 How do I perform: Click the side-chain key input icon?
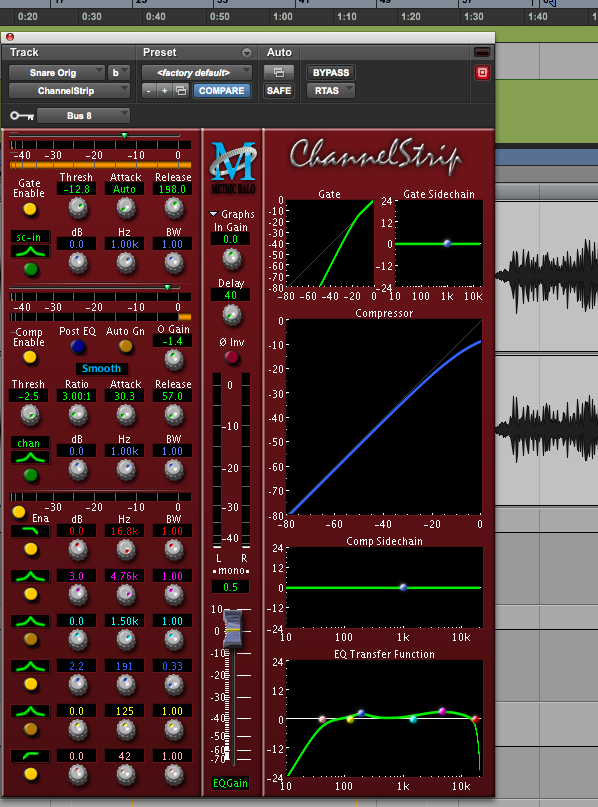point(22,116)
